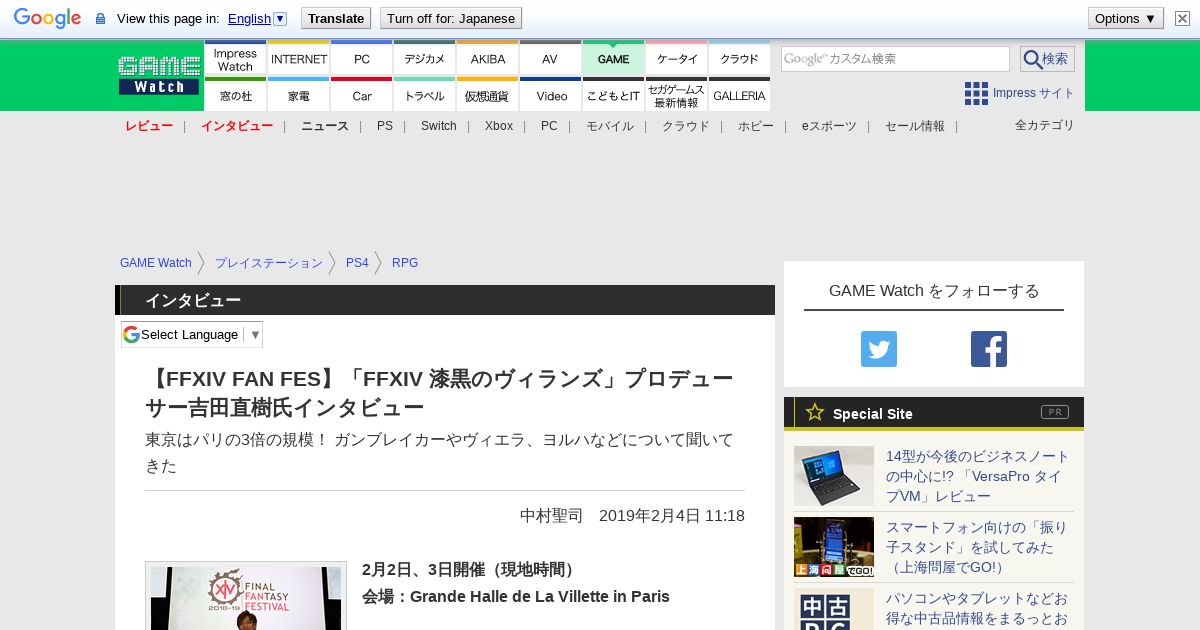Open the AV tab
Image resolution: width=1200 pixels, height=630 pixels.
[550, 58]
